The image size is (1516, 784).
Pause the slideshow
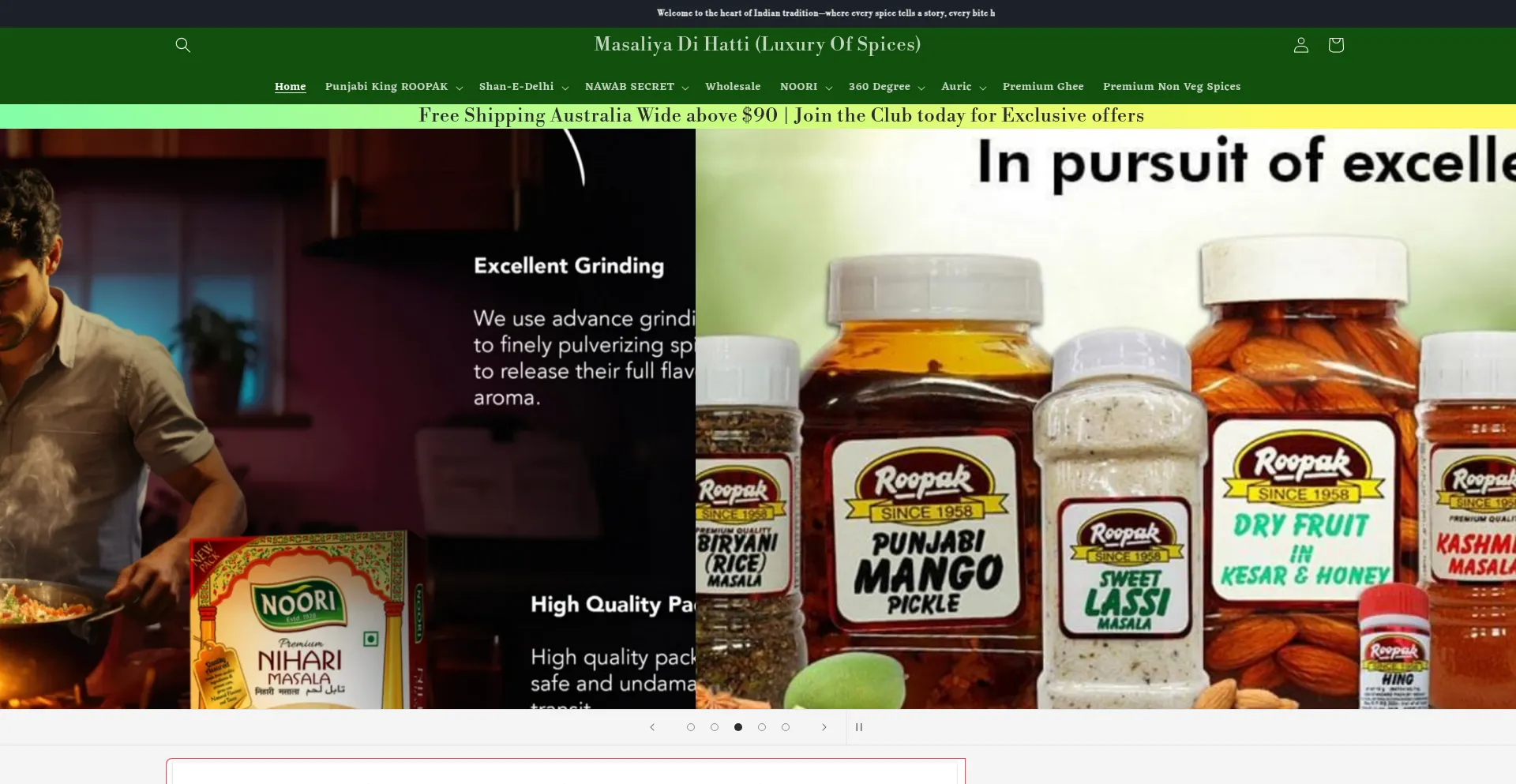pyautogui.click(x=859, y=727)
